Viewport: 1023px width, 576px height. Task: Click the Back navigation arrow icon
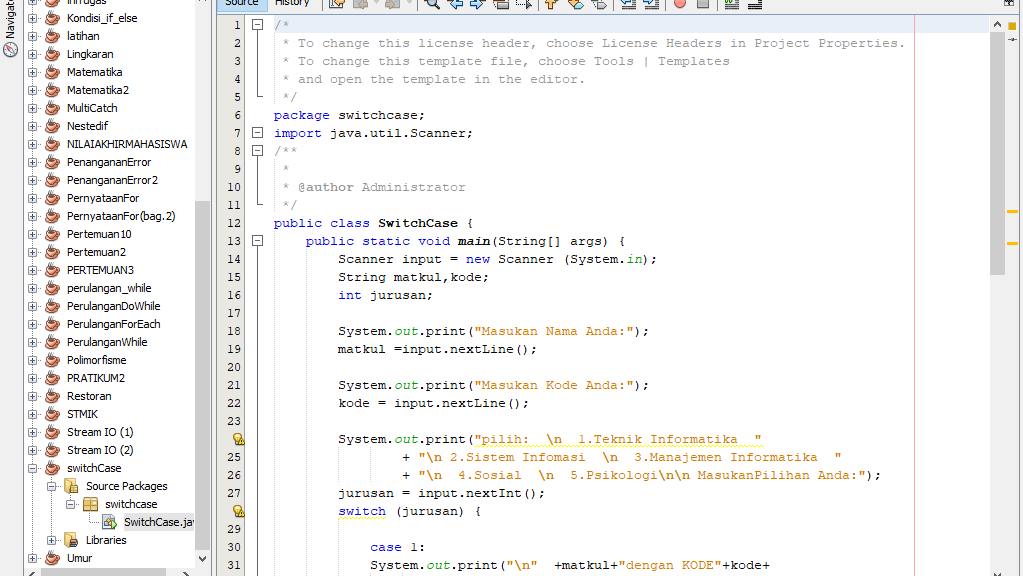(x=362, y=5)
